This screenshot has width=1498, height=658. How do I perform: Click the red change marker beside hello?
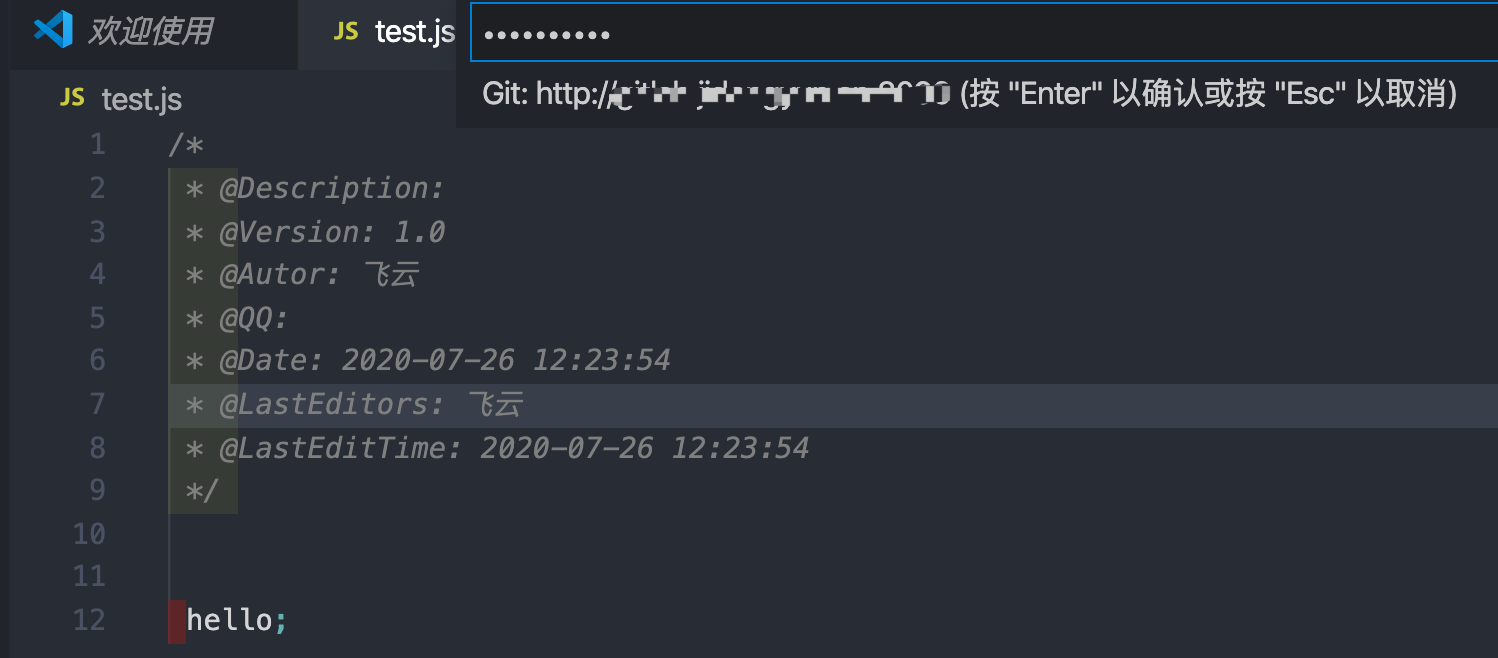[x=177, y=621]
